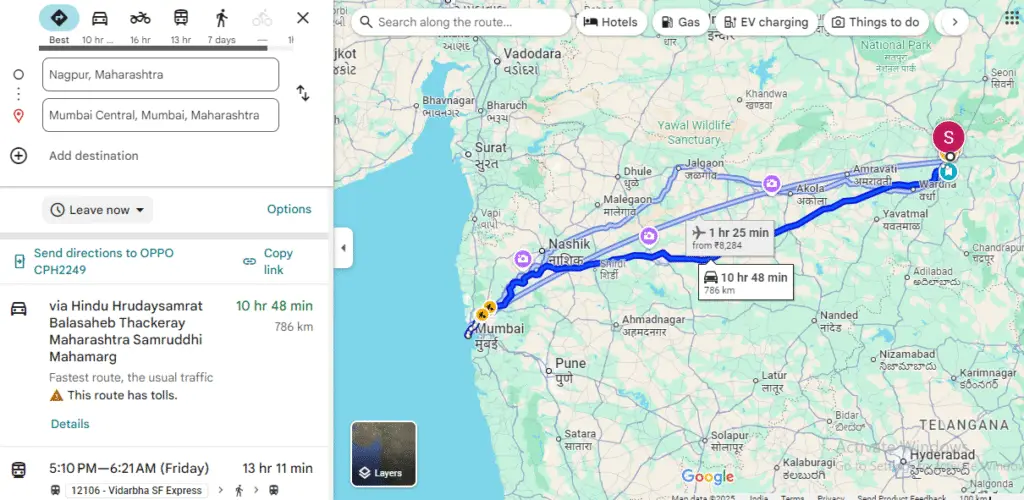The height and width of the screenshot is (500, 1024).
Task: Edit the Nagpur, Maharashtra origin field
Action: (x=161, y=74)
